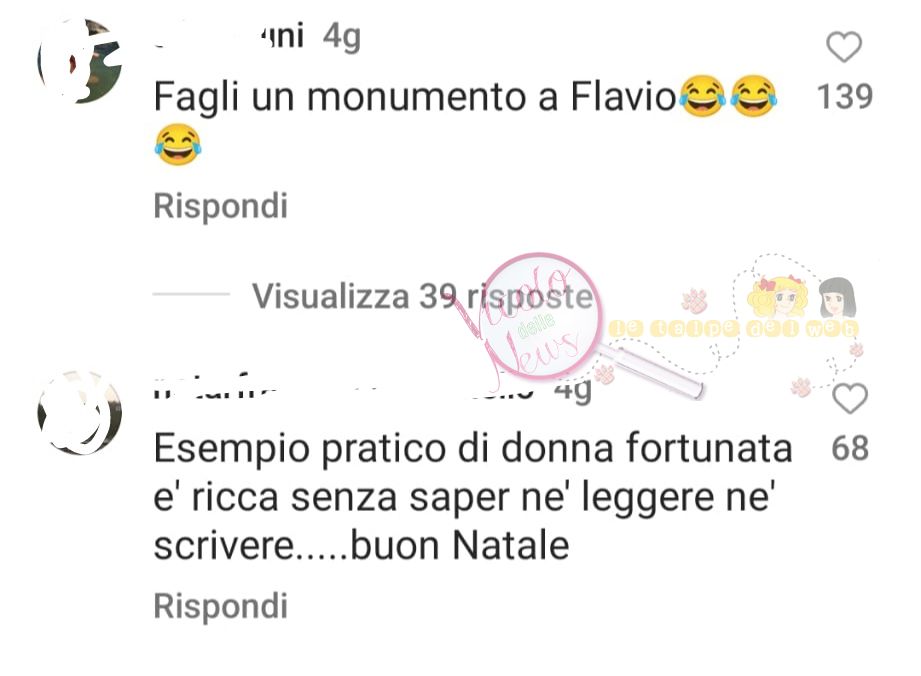Tap the heart on the 'donna fortunata' comment

coord(850,398)
